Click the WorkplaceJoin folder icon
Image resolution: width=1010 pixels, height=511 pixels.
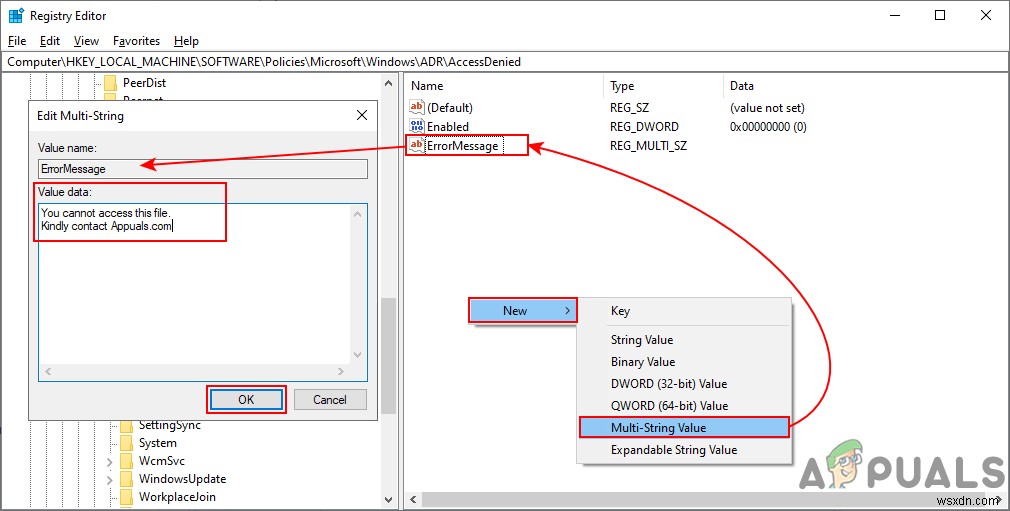126,497
